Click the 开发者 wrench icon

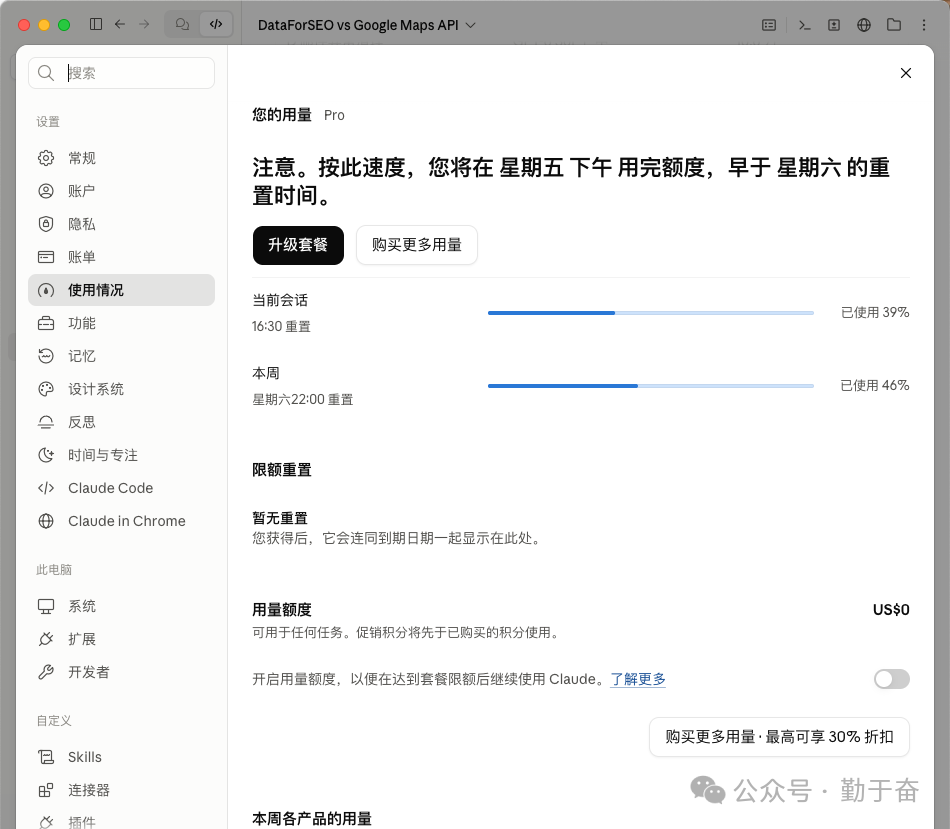pos(46,672)
